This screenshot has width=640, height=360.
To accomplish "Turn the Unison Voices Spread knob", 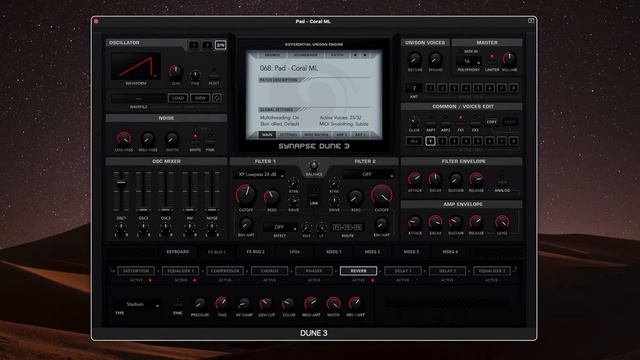I will pos(435,60).
